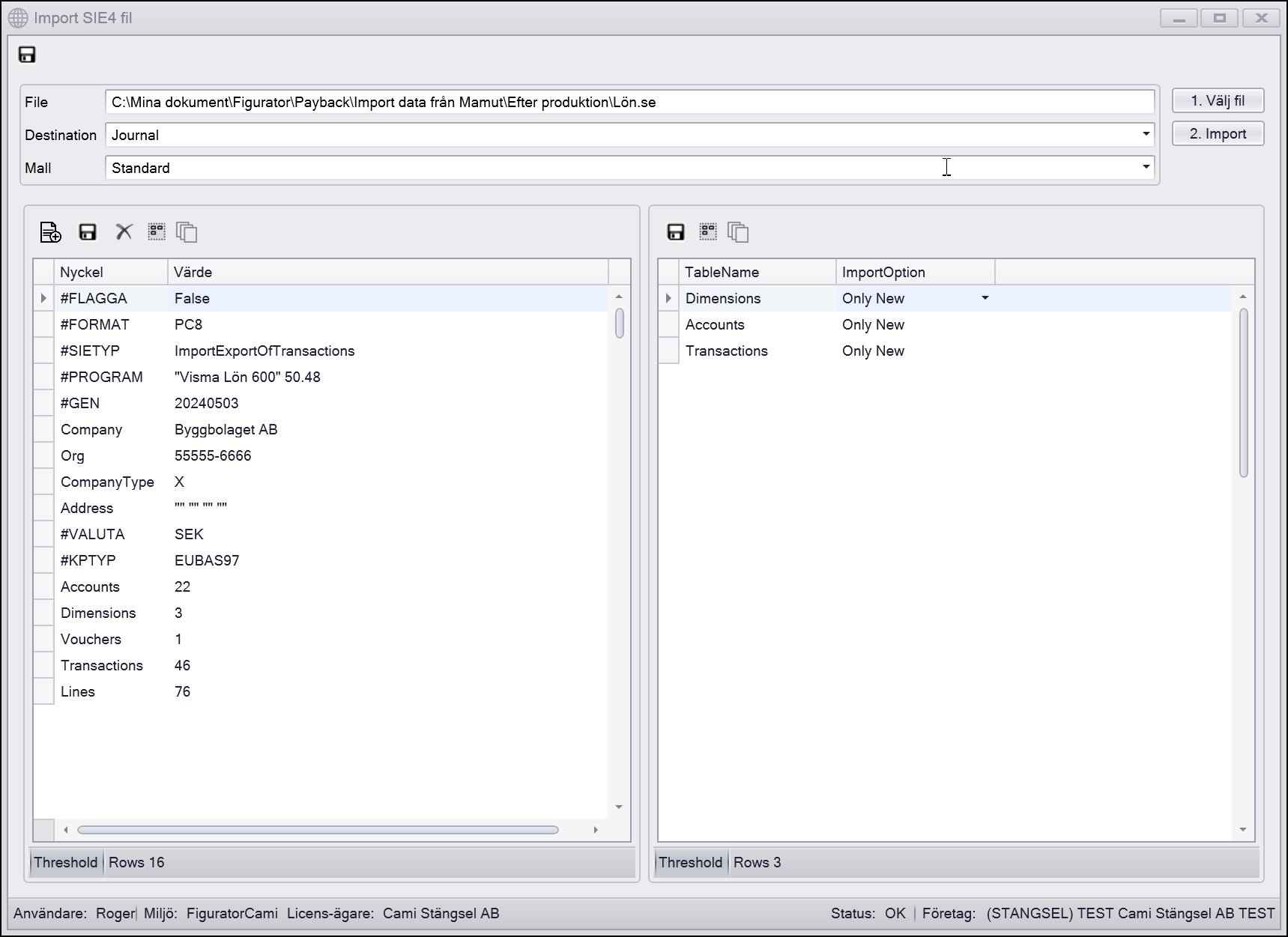Click the top save disk icon
This screenshot has width=1288, height=937.
point(27,55)
